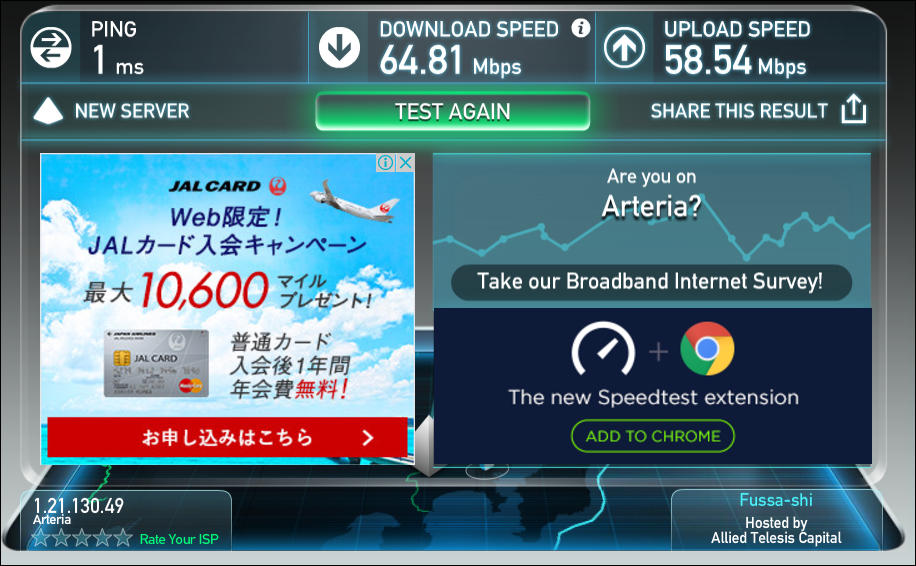The height and width of the screenshot is (566, 916).
Task: Click the red Japanese apply button
Action: point(227,437)
